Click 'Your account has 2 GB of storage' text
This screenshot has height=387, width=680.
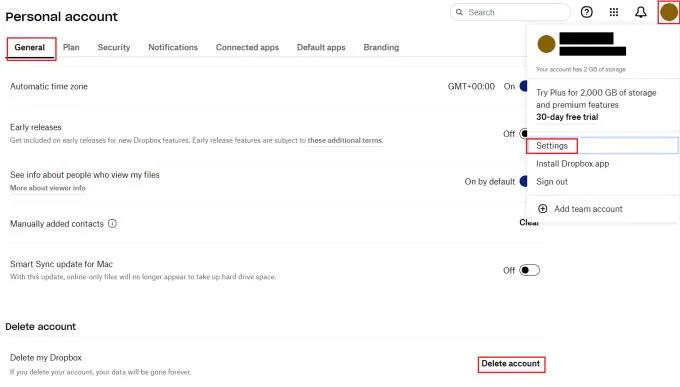[580, 69]
